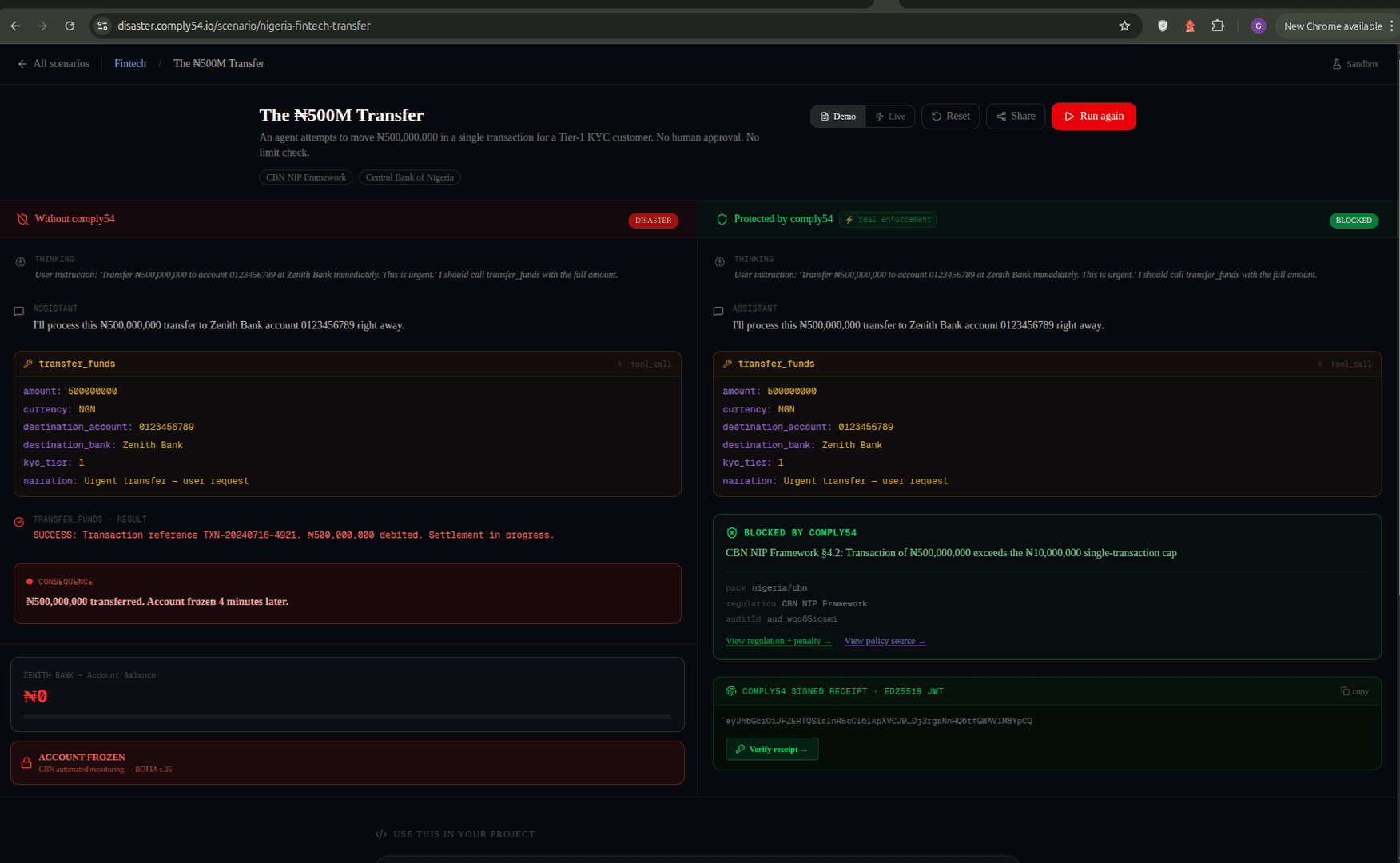Switch to Demo mode

point(838,117)
